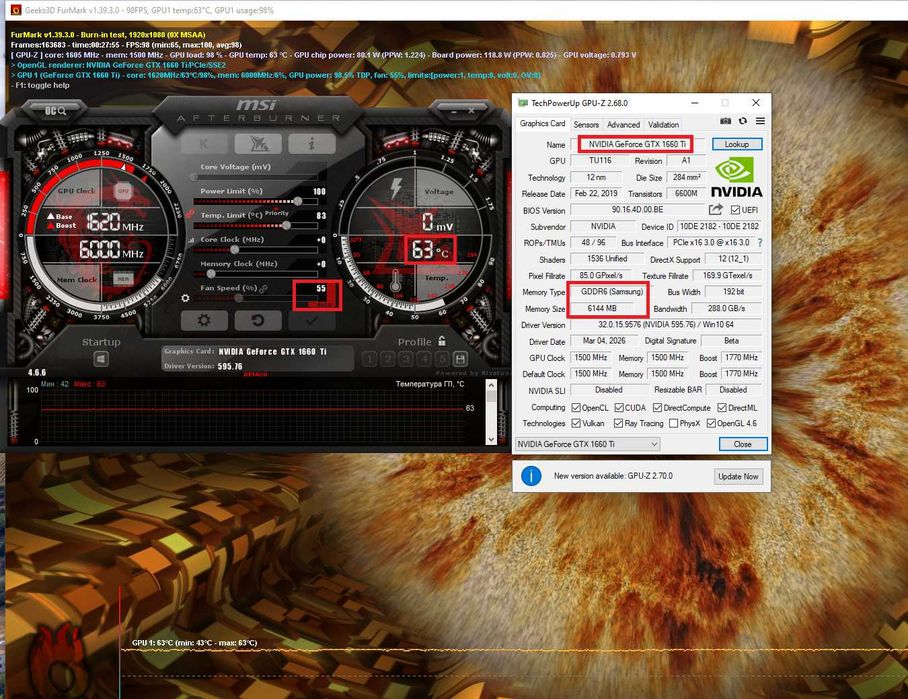Open Afterburner settings gear button

coord(204,320)
